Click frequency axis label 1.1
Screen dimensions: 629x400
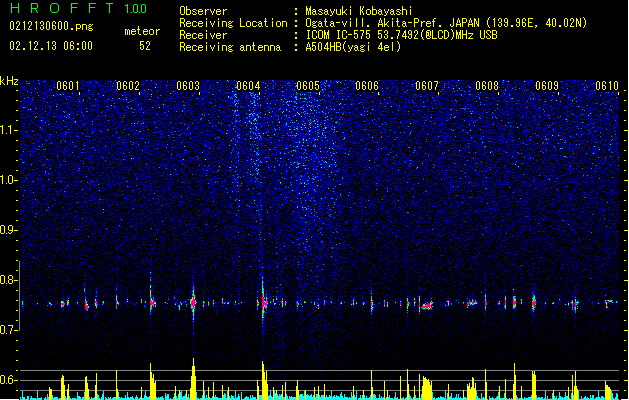click(x=9, y=130)
